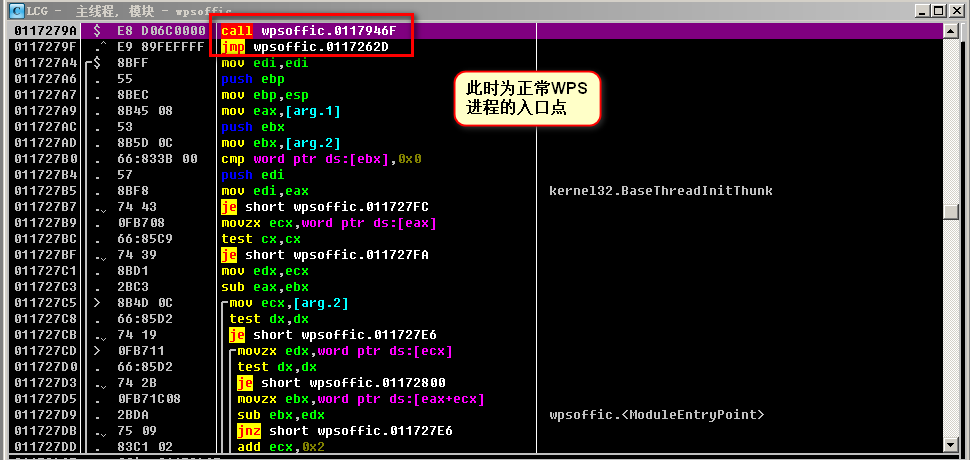Click the vertical scrollbar thumb
This screenshot has width=970, height=460.
(950, 211)
